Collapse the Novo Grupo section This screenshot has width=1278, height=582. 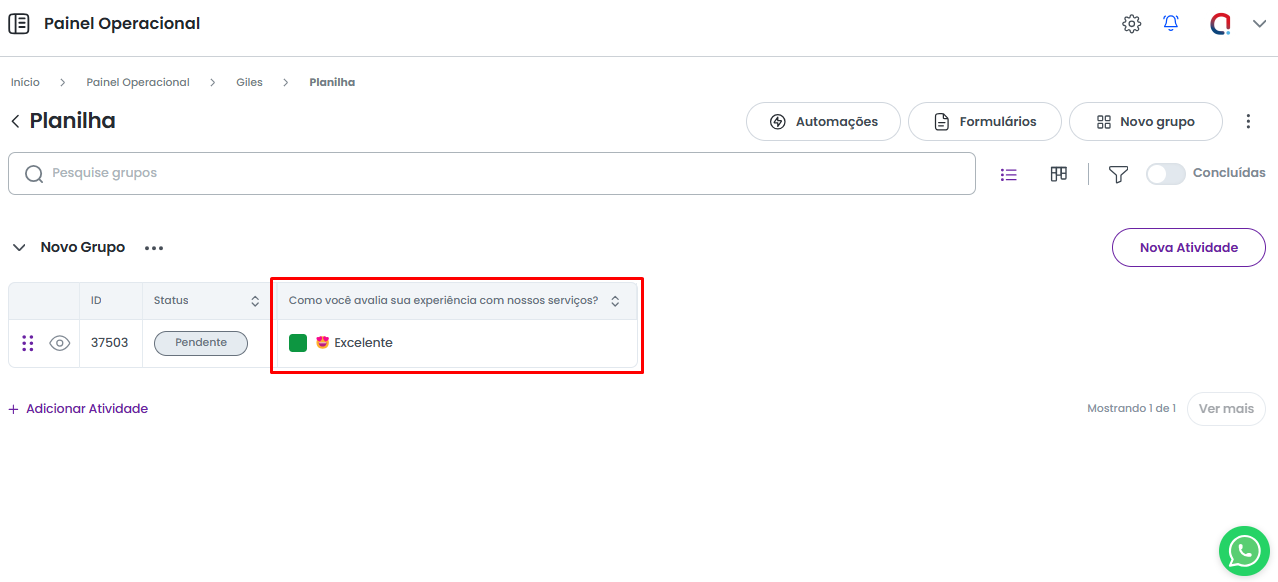19,247
